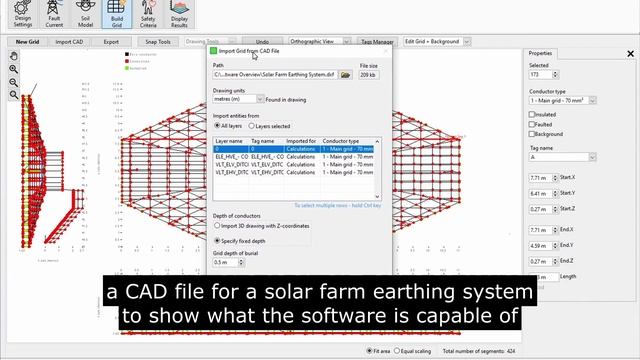This screenshot has width=640, height=360.
Task: Click the CAD file Path field
Action: point(275,75)
